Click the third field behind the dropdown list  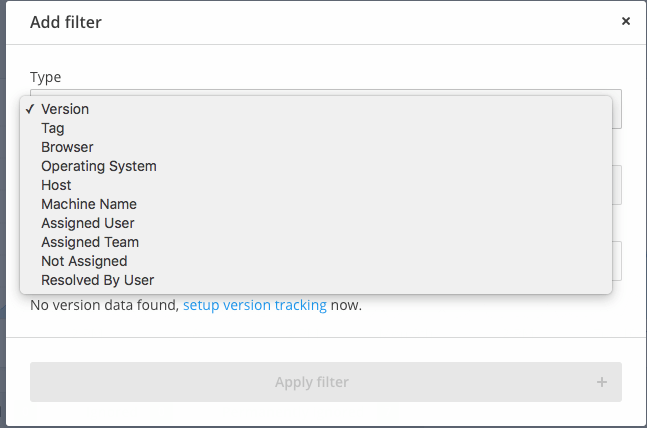[616, 261]
